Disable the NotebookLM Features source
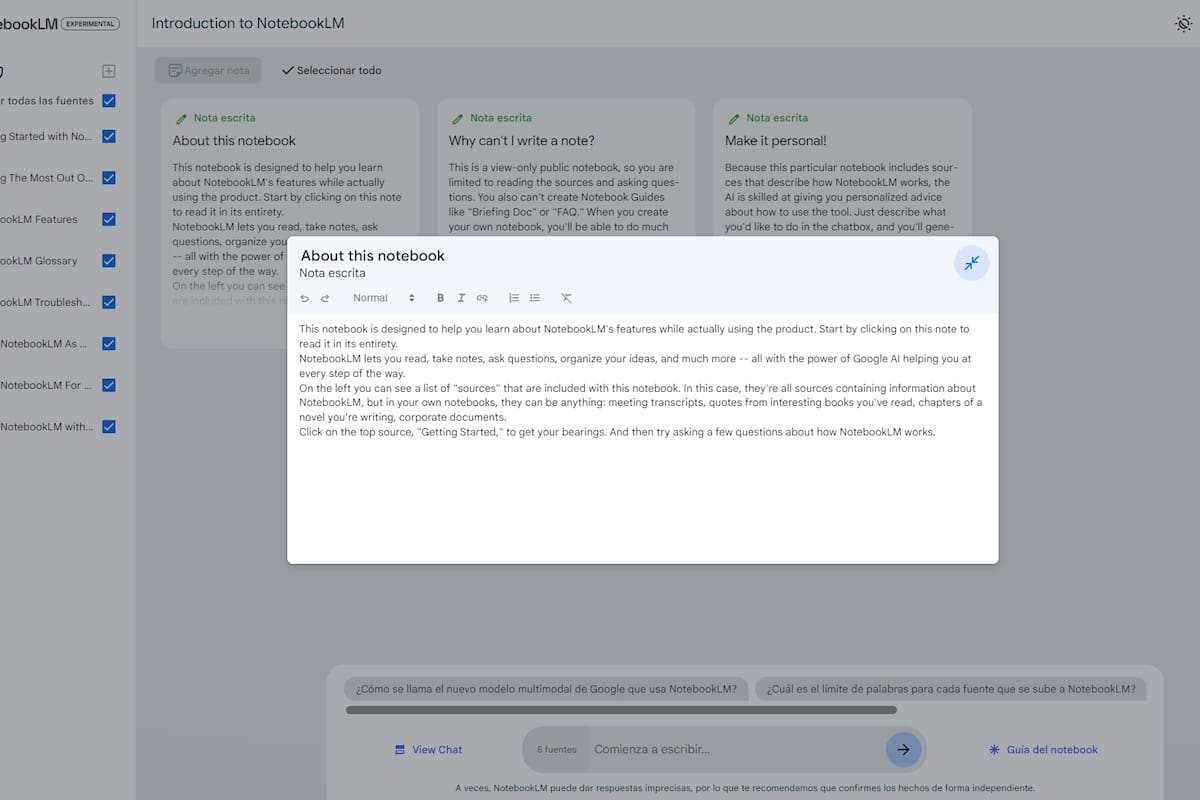 pos(108,219)
